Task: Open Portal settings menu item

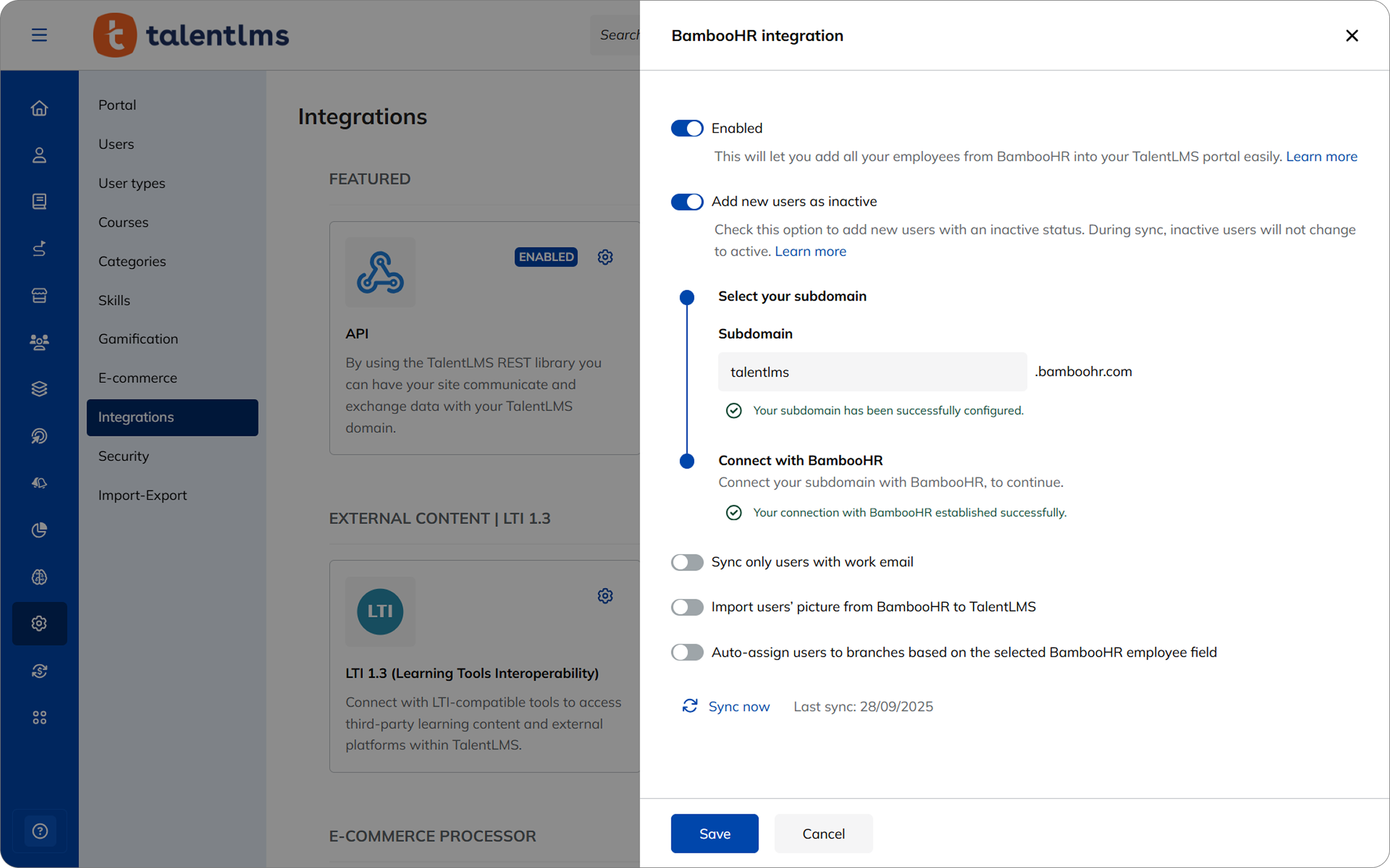Action: 172,105
